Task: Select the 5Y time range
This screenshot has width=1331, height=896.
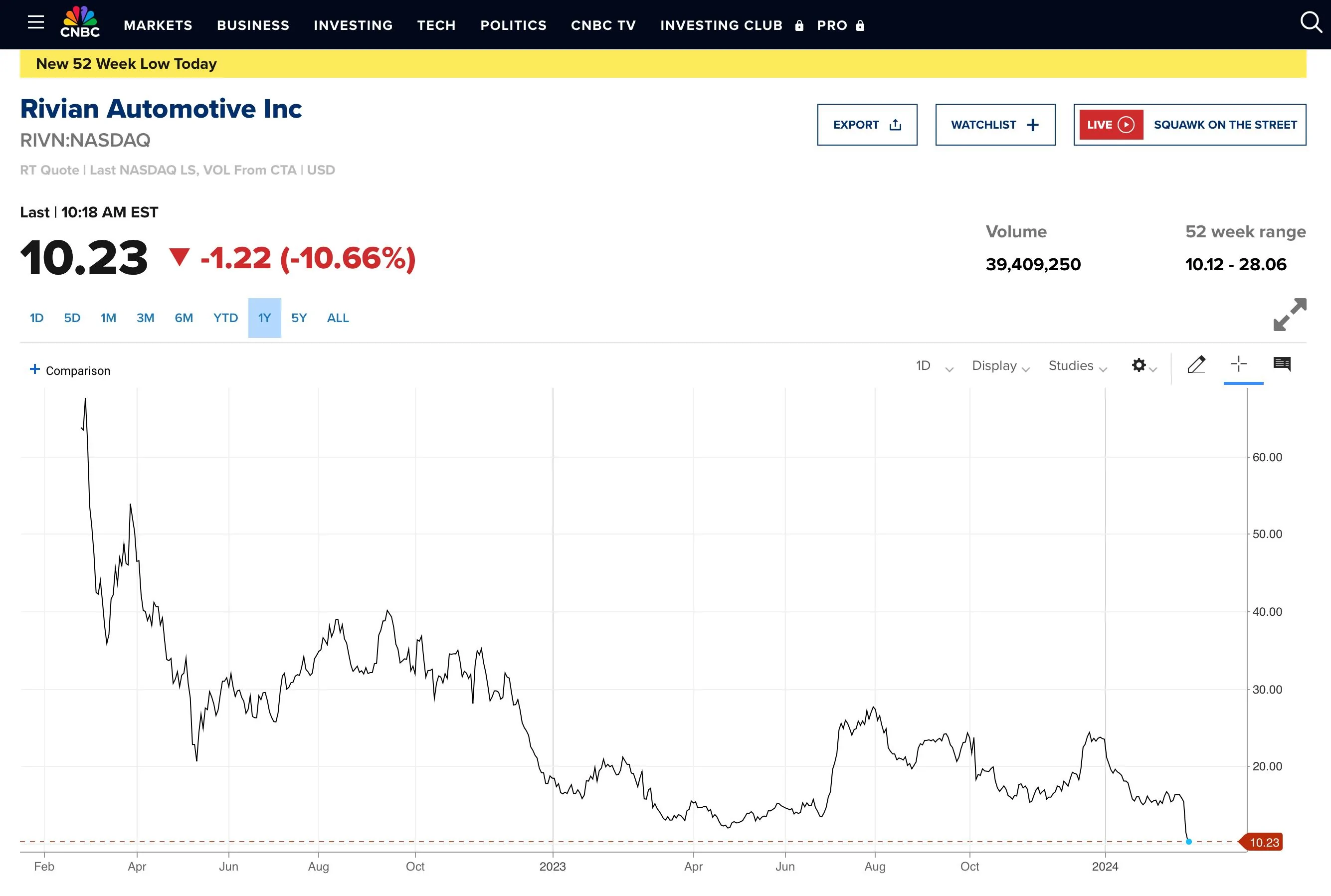Action: click(299, 318)
